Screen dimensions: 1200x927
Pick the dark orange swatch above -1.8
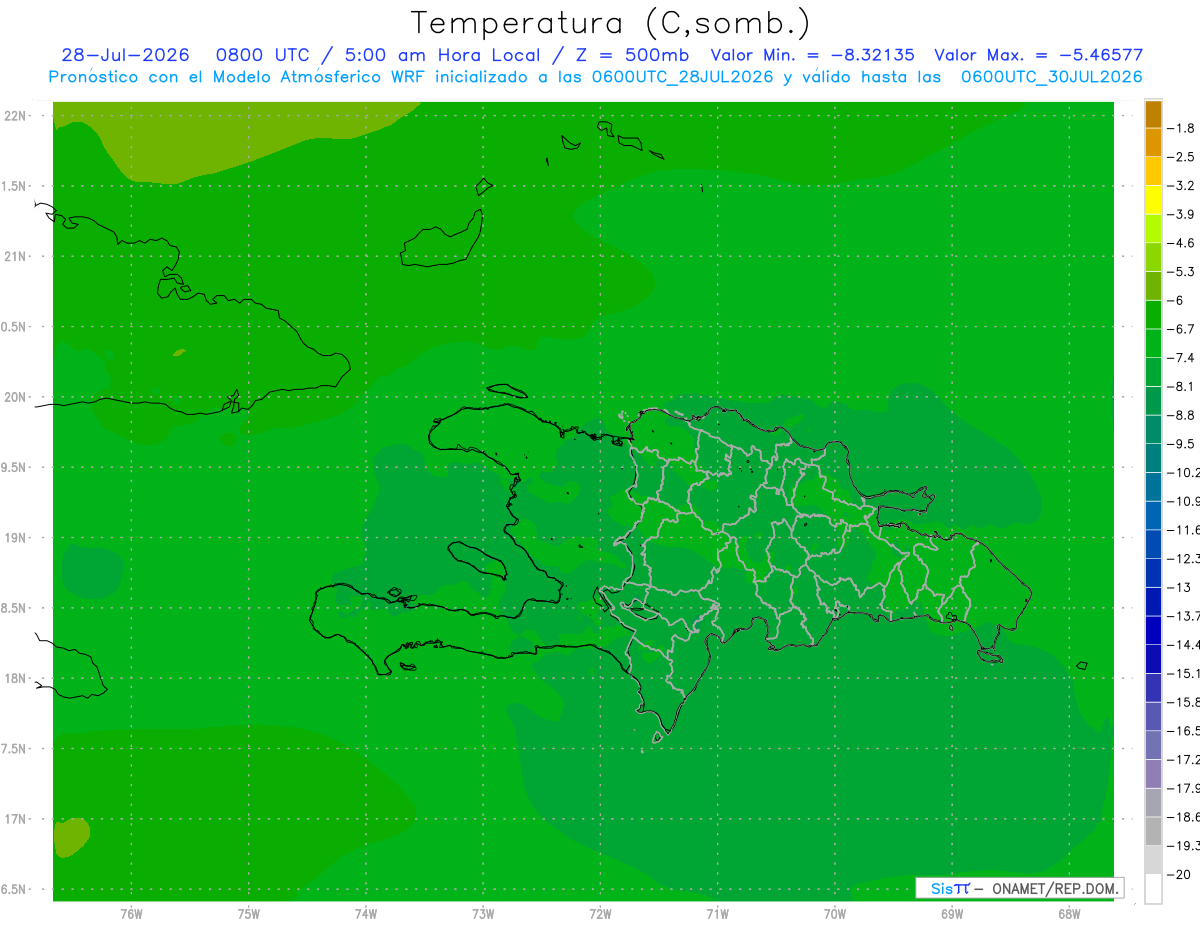coord(1153,114)
